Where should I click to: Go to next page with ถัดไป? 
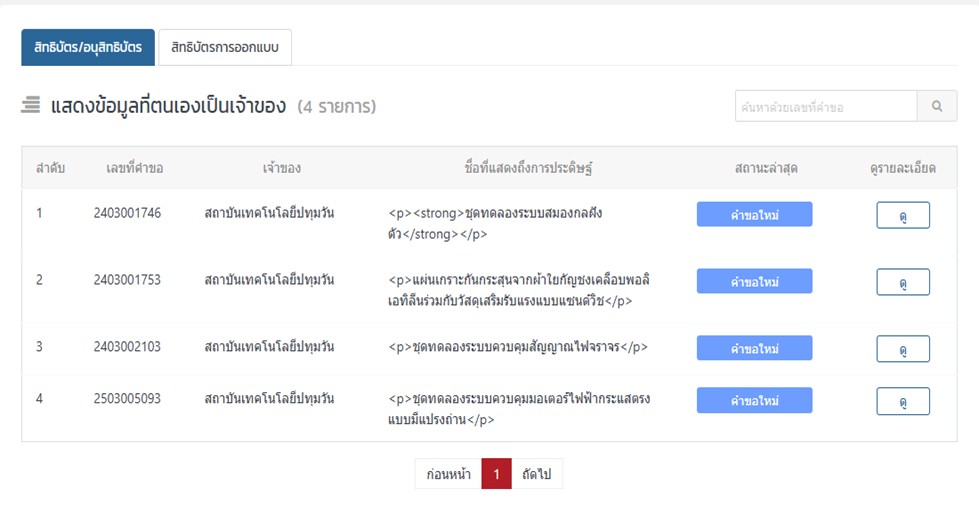537,474
